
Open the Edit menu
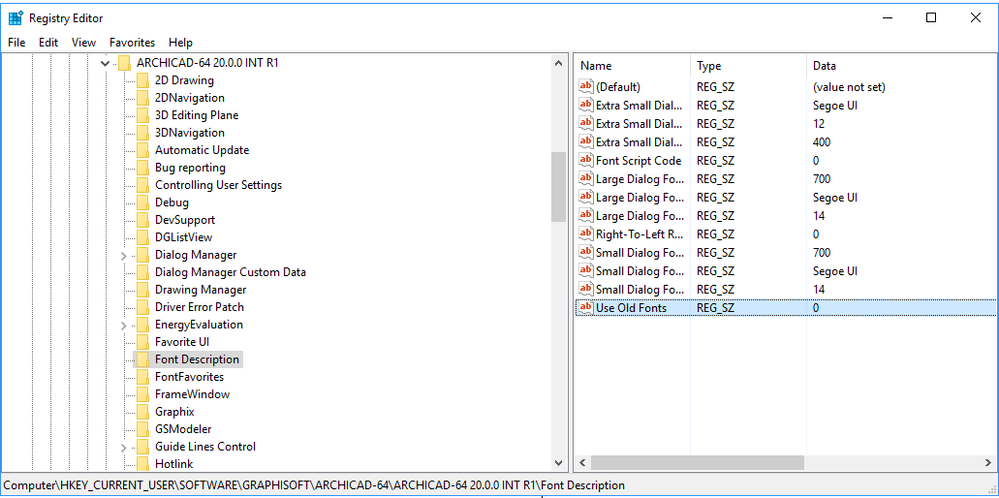click(x=48, y=43)
